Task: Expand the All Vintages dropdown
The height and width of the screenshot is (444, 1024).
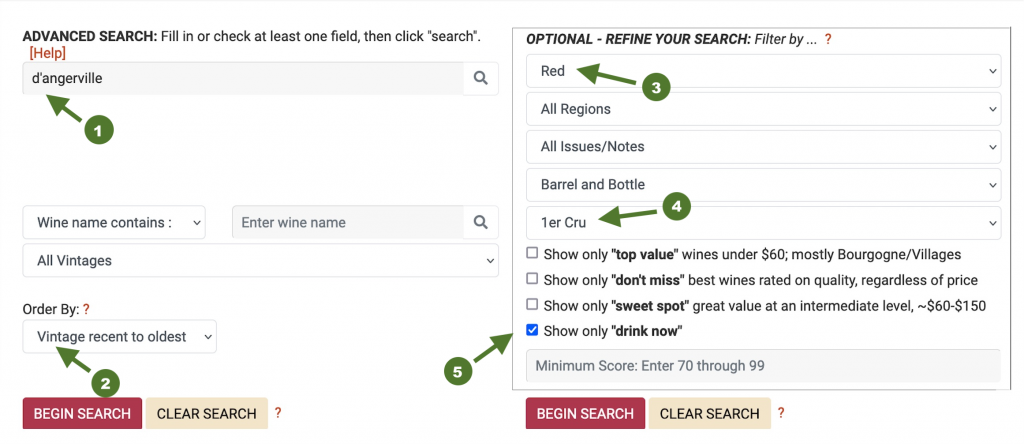Action: point(261,261)
